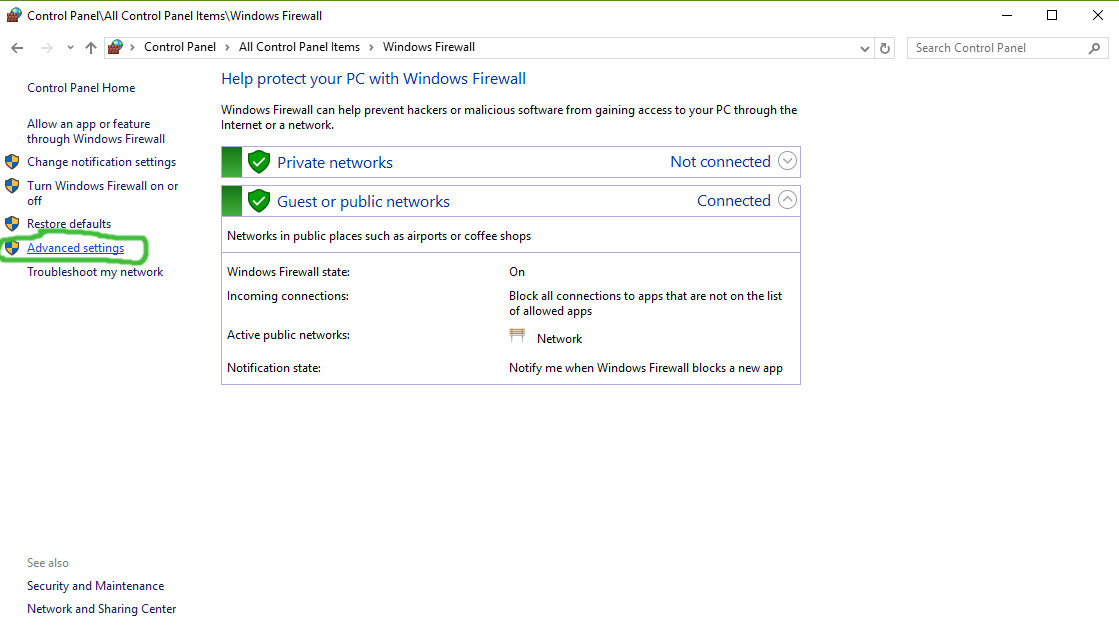The image size is (1119, 635).
Task: Select Control Panel in the breadcrumb
Action: pos(180,47)
